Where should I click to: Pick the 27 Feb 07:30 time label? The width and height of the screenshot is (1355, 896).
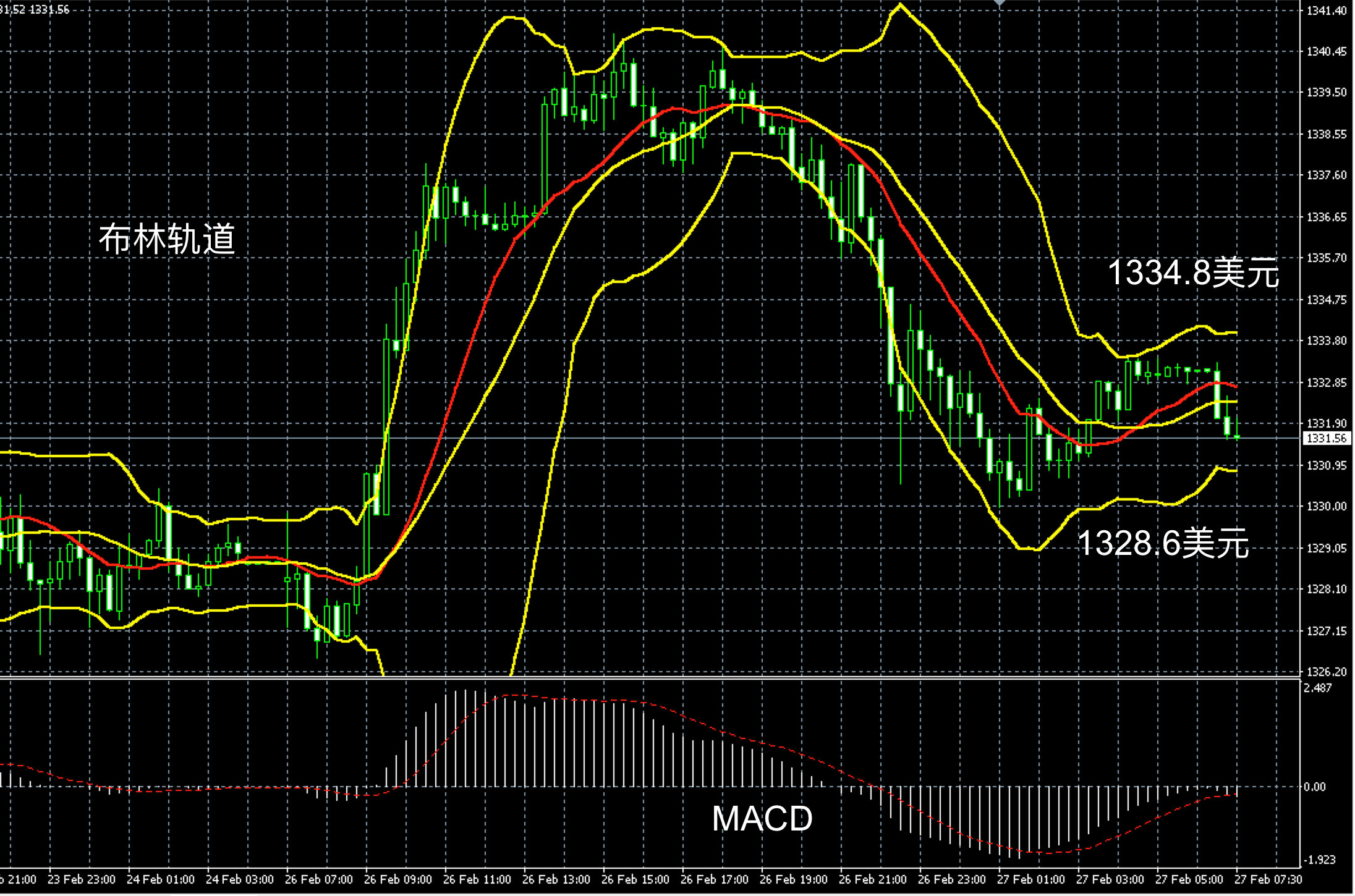tap(1268, 879)
